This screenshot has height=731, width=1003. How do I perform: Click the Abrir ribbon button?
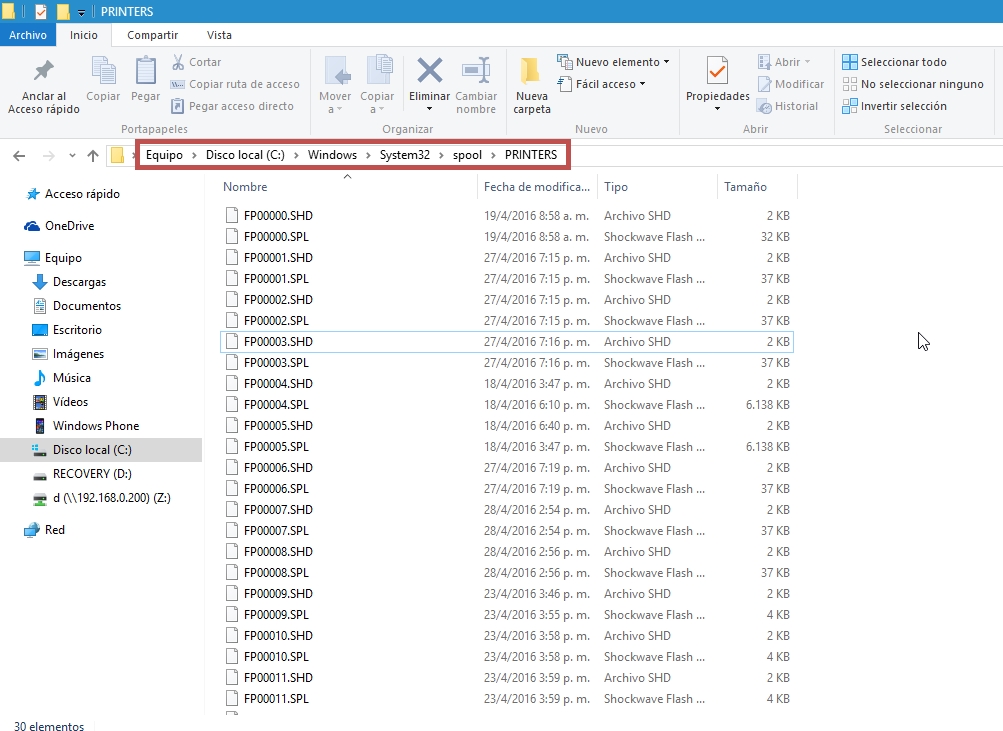(784, 62)
